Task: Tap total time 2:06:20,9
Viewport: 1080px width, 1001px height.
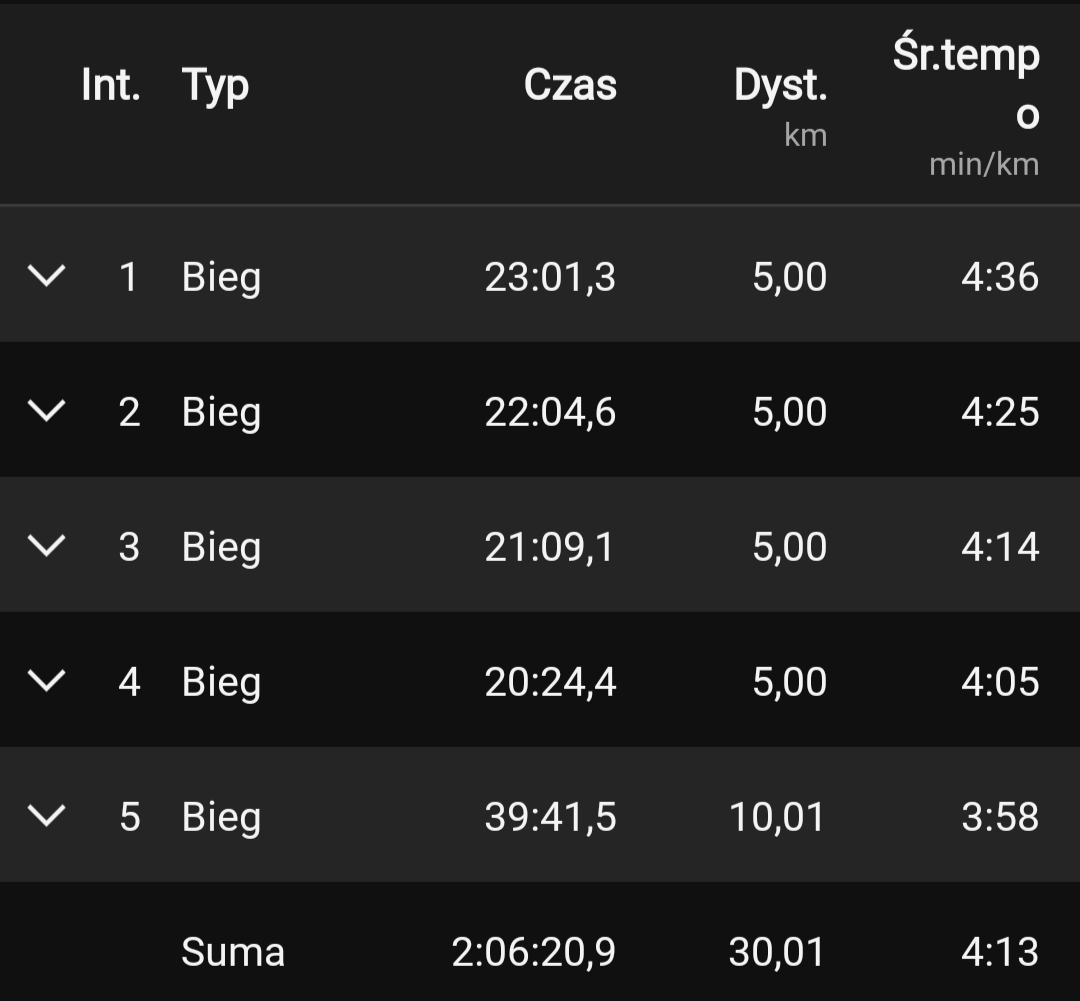Action: pyautogui.click(x=533, y=952)
